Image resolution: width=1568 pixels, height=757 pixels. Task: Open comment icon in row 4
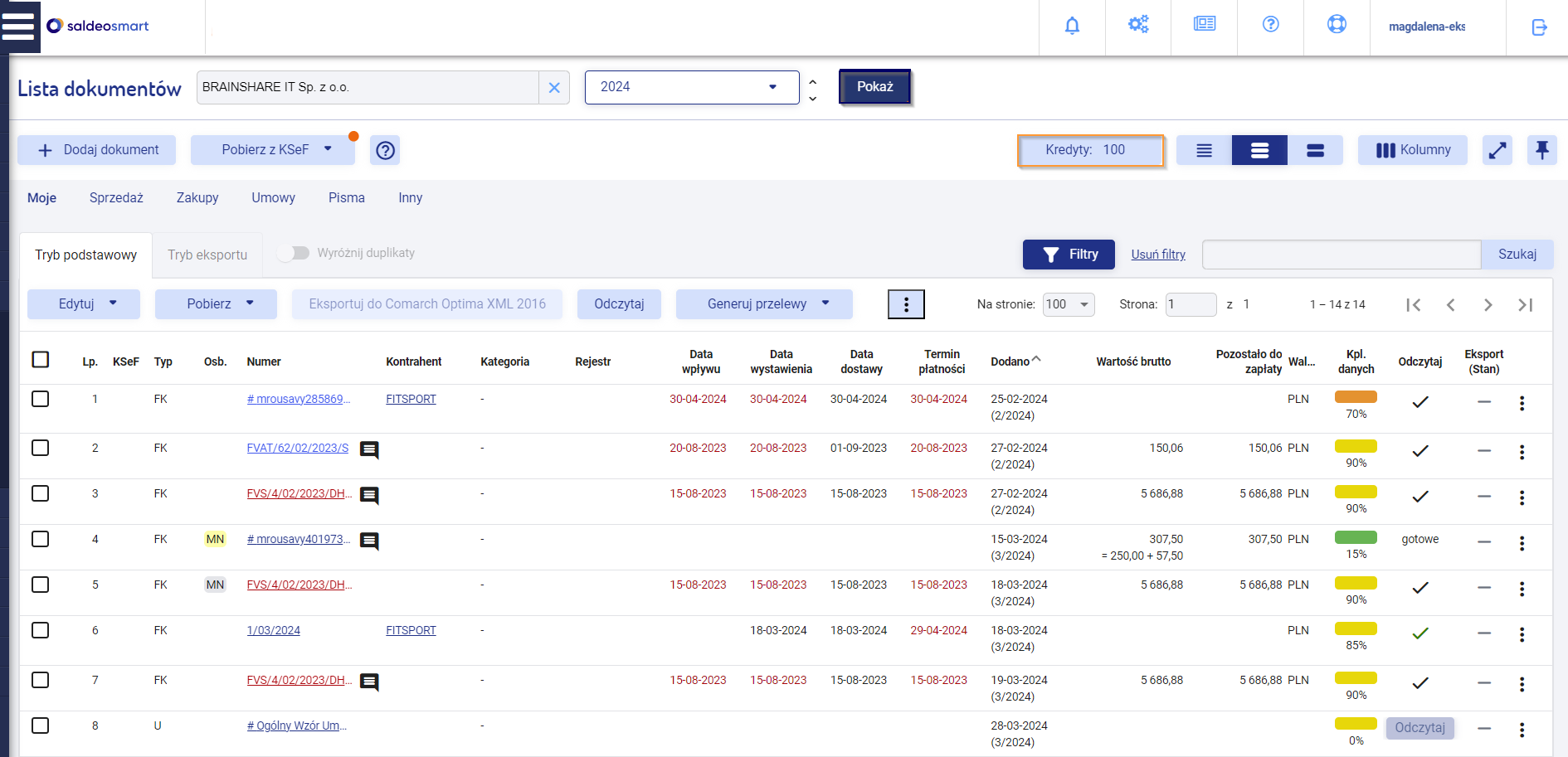[369, 541]
